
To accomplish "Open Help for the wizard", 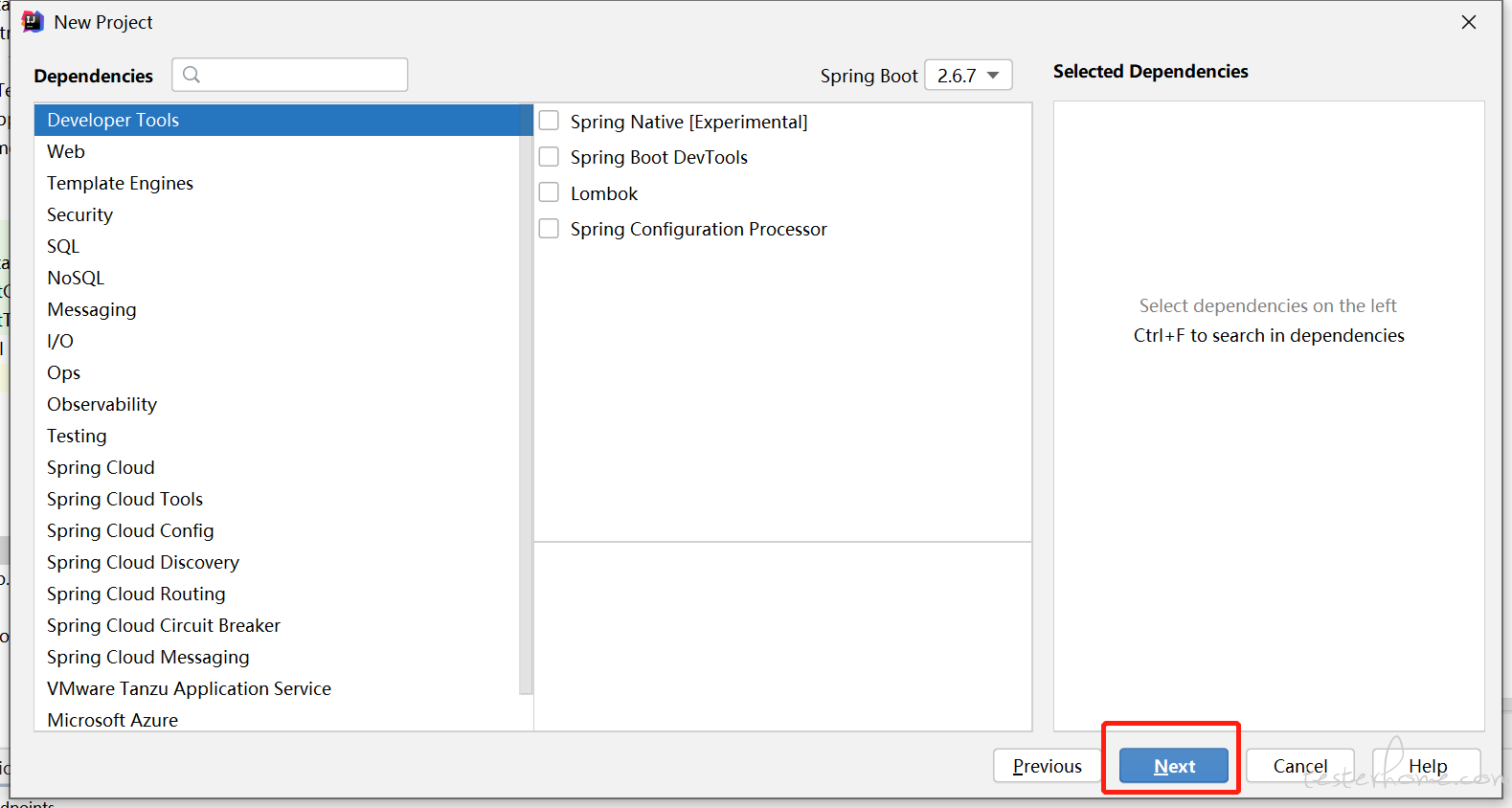I will pos(1427,766).
